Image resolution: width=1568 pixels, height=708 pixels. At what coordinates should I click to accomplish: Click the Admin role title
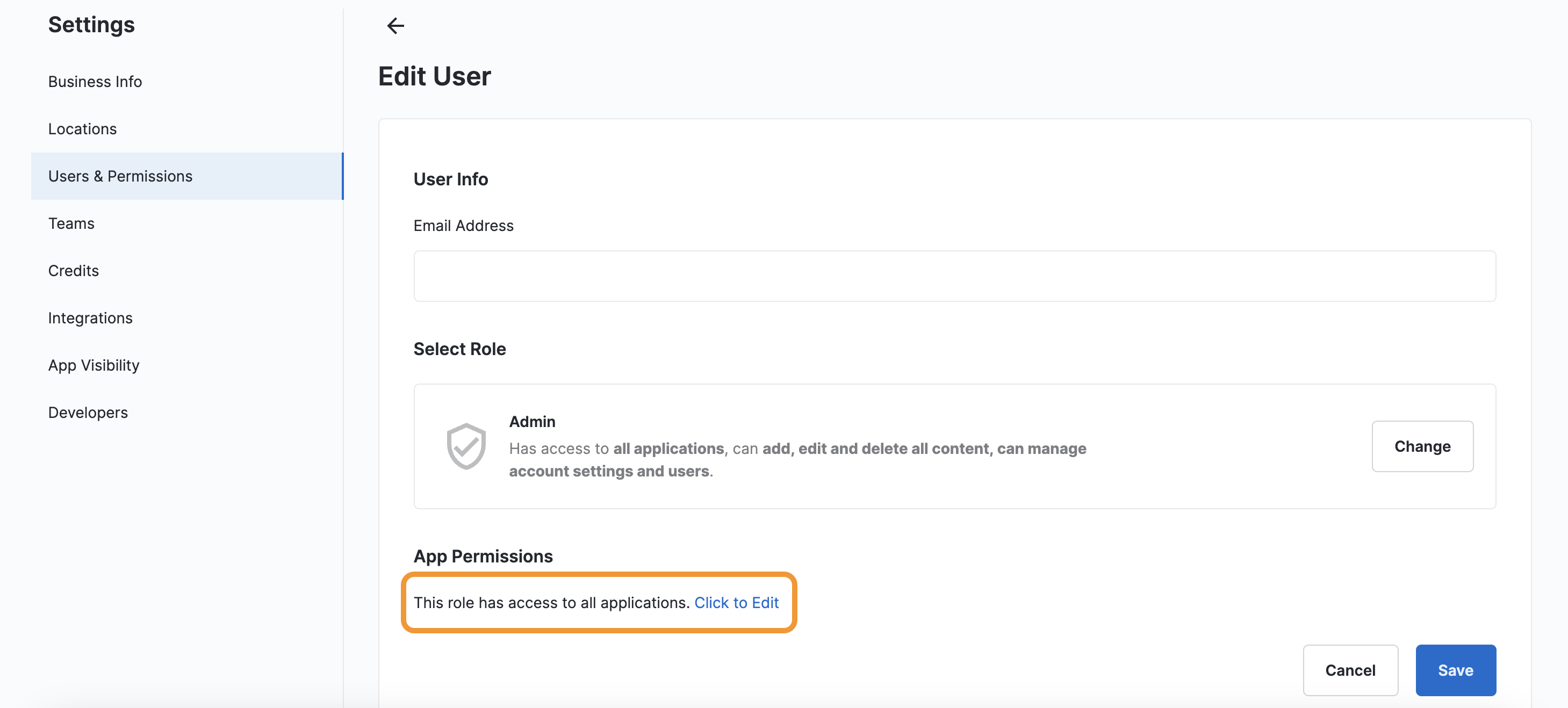(x=532, y=422)
